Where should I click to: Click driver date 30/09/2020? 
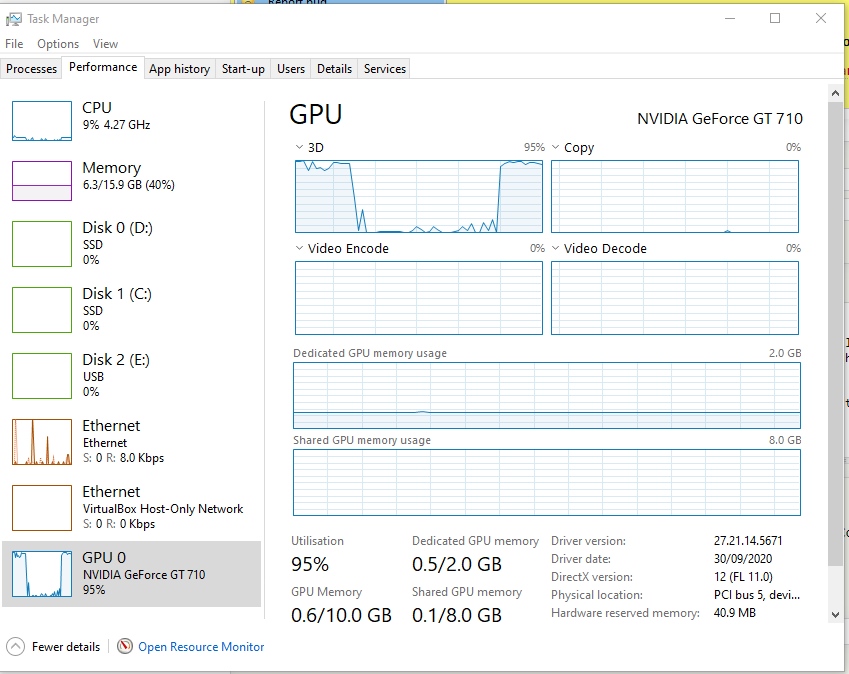743,558
